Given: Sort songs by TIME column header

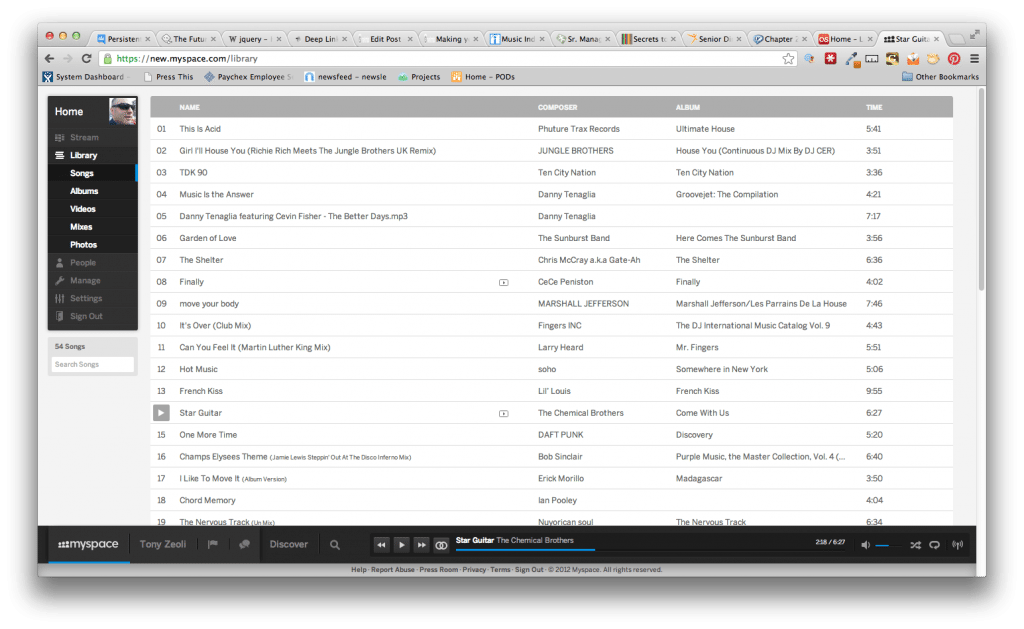Looking at the screenshot, I should click(874, 107).
